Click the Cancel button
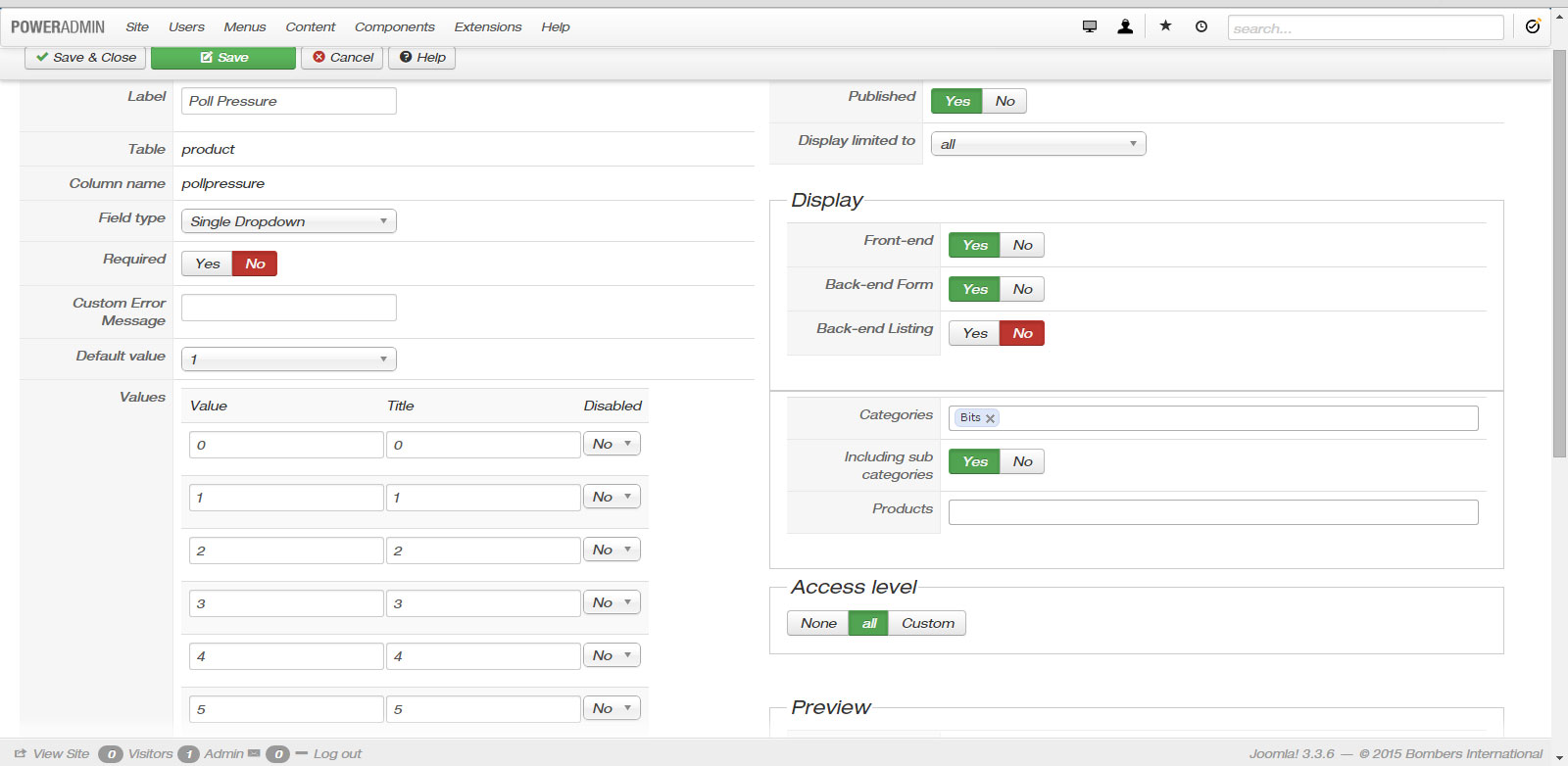The height and width of the screenshot is (766, 1568). pyautogui.click(x=342, y=57)
